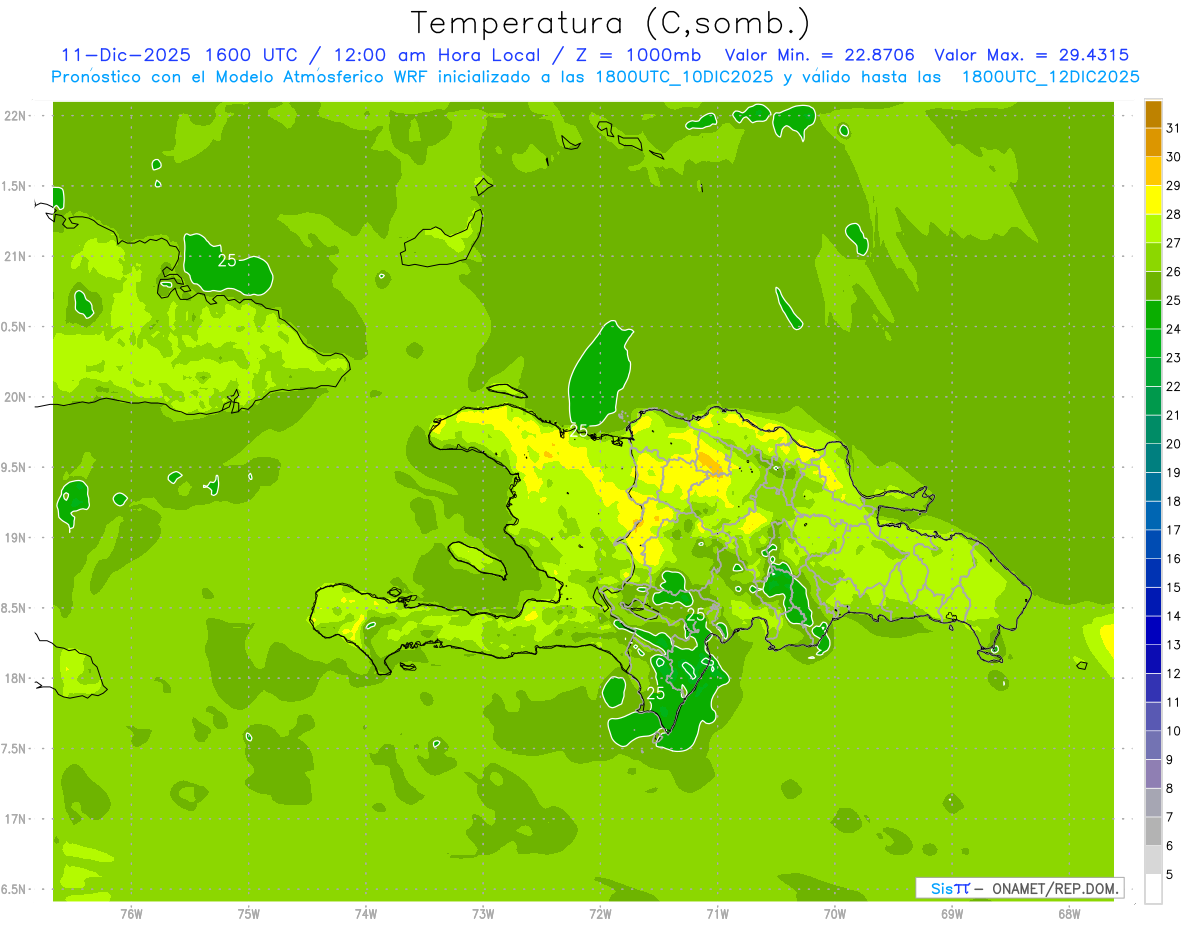Select the "1800UTC_12DIC2025" valid-until time text

(x=1051, y=77)
